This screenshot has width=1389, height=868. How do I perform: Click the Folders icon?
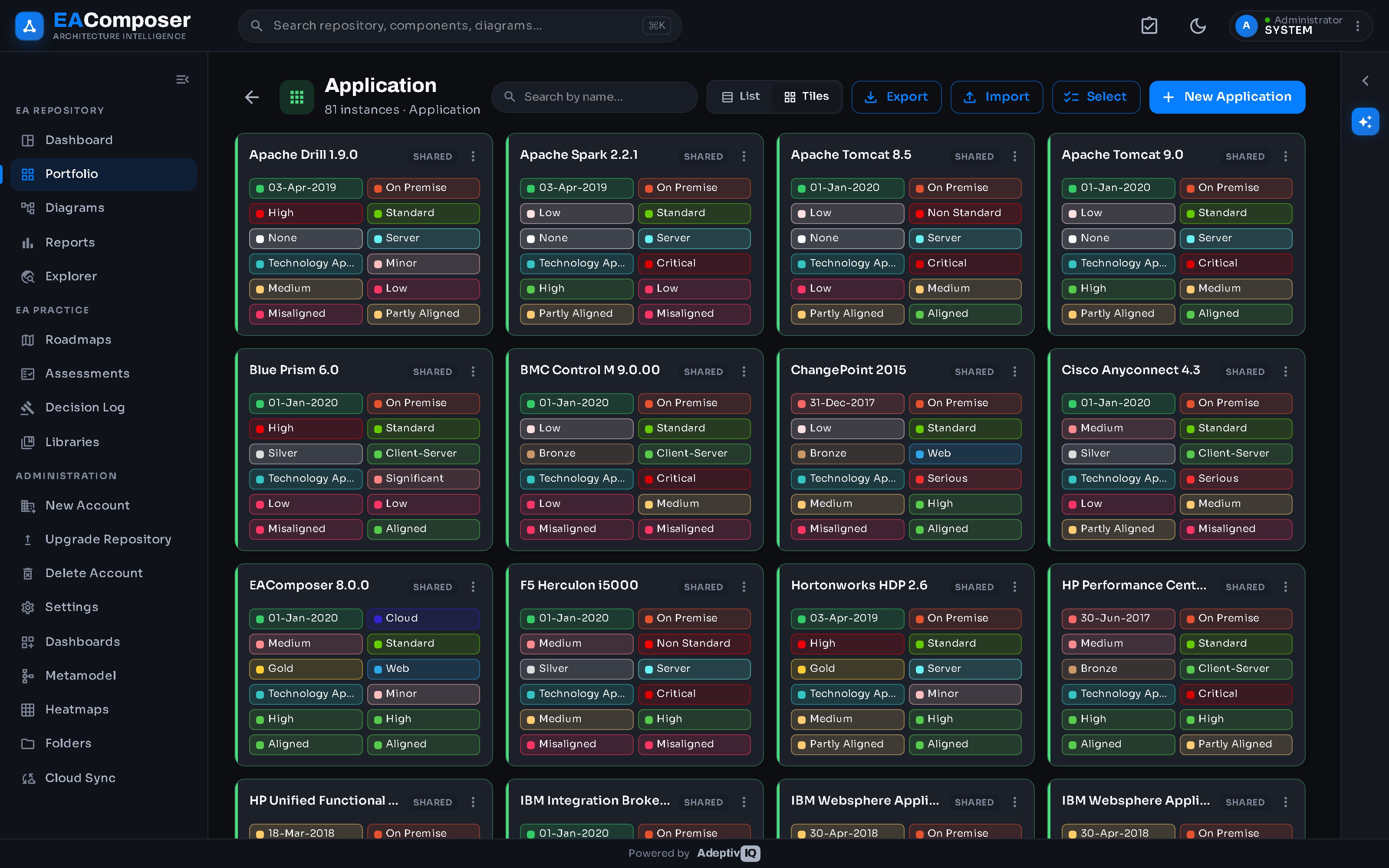coord(27,743)
